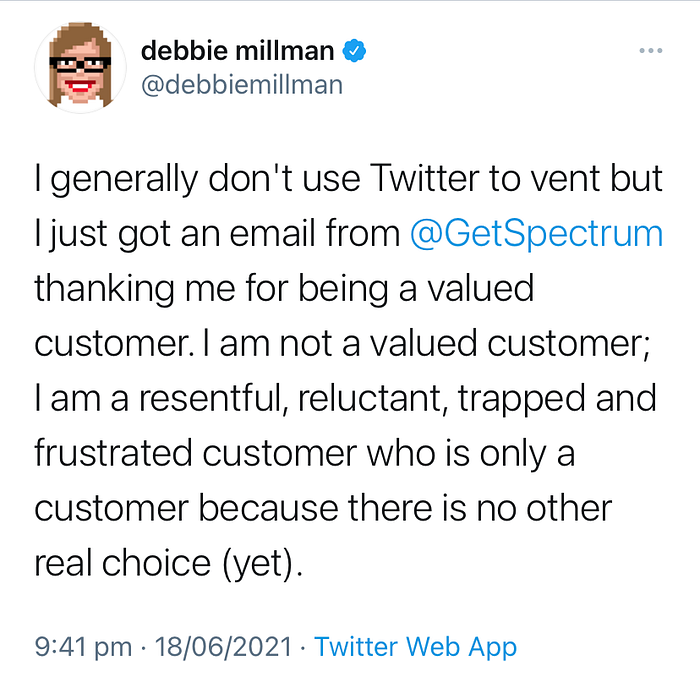Open the @GetSpectrum mention

tap(536, 233)
